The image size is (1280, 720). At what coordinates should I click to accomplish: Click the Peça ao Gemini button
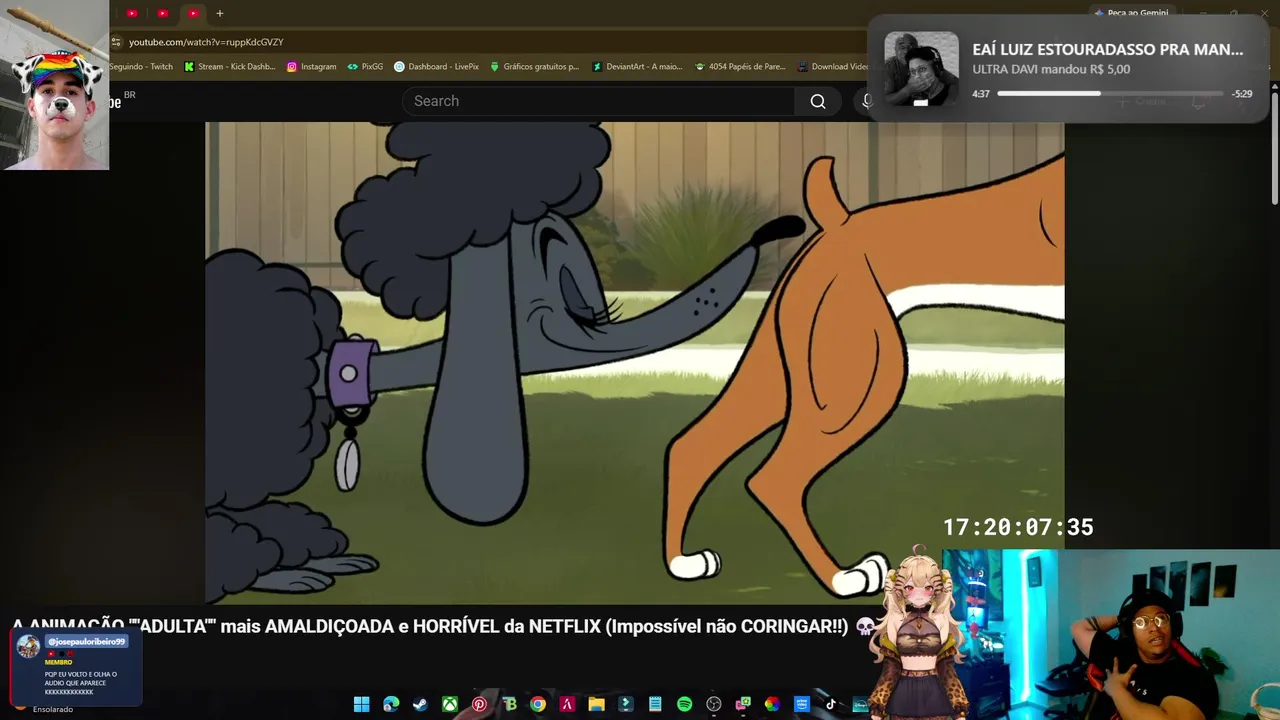[1131, 13]
